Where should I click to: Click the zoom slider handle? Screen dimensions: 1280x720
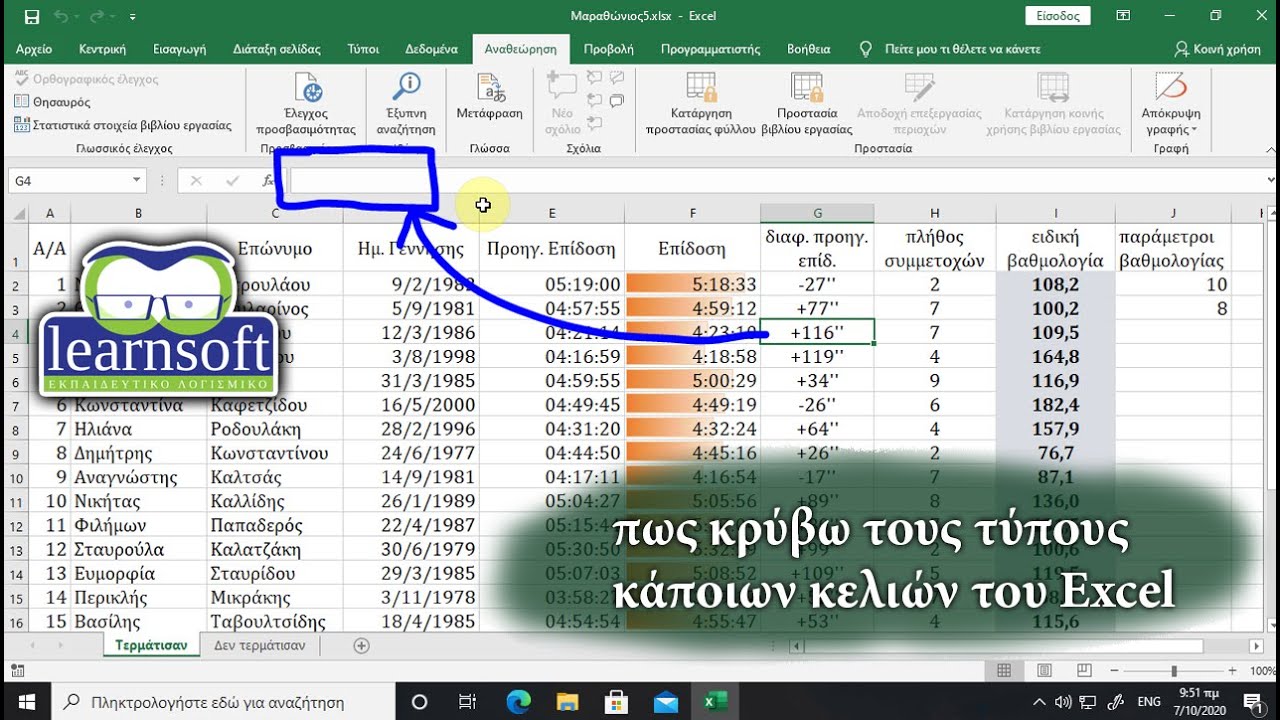[1174, 671]
